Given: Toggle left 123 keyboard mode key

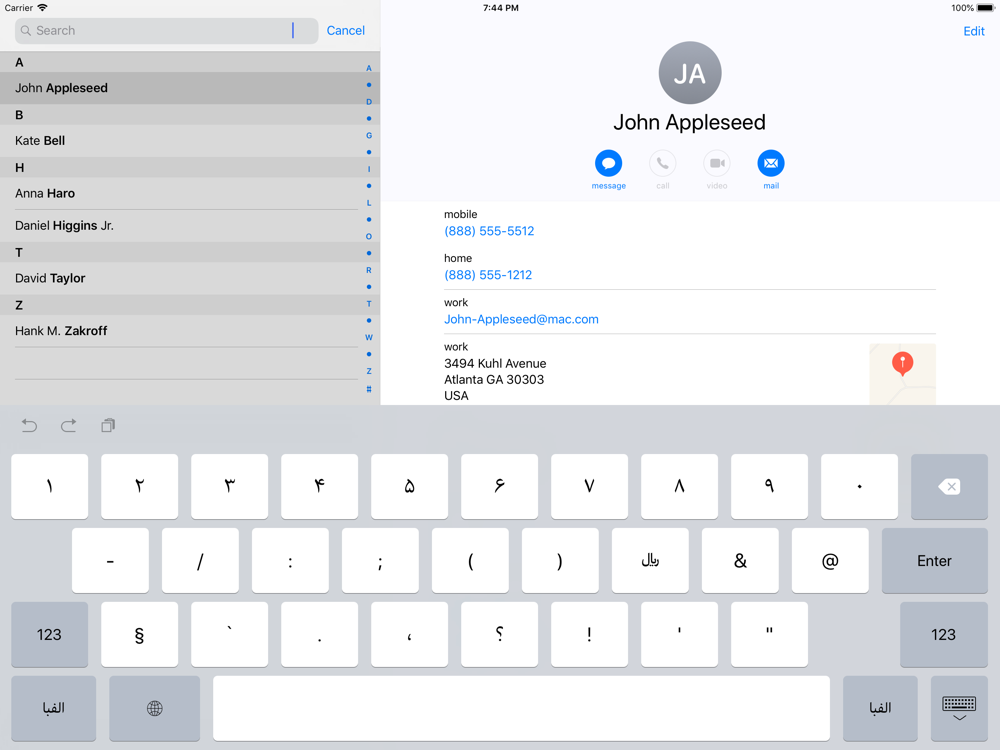Looking at the screenshot, I should pos(49,634).
